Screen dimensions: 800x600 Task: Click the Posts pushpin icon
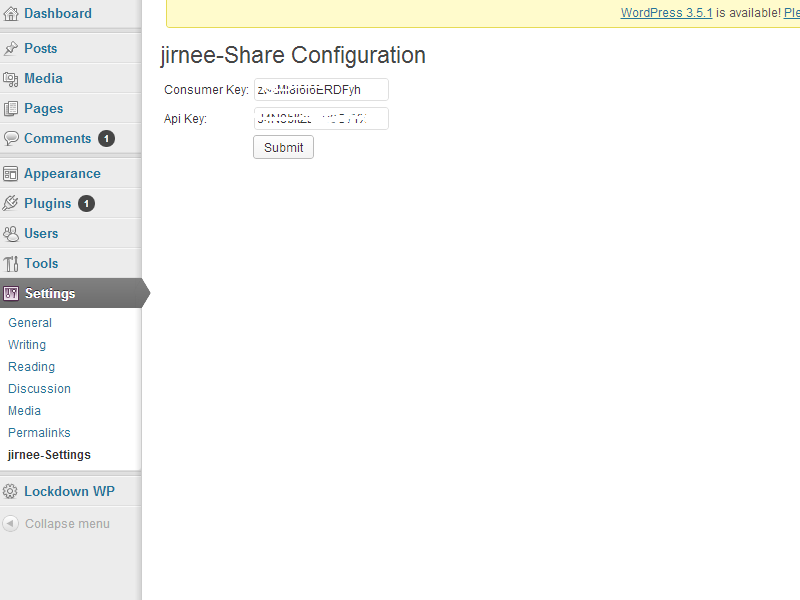click(x=11, y=48)
